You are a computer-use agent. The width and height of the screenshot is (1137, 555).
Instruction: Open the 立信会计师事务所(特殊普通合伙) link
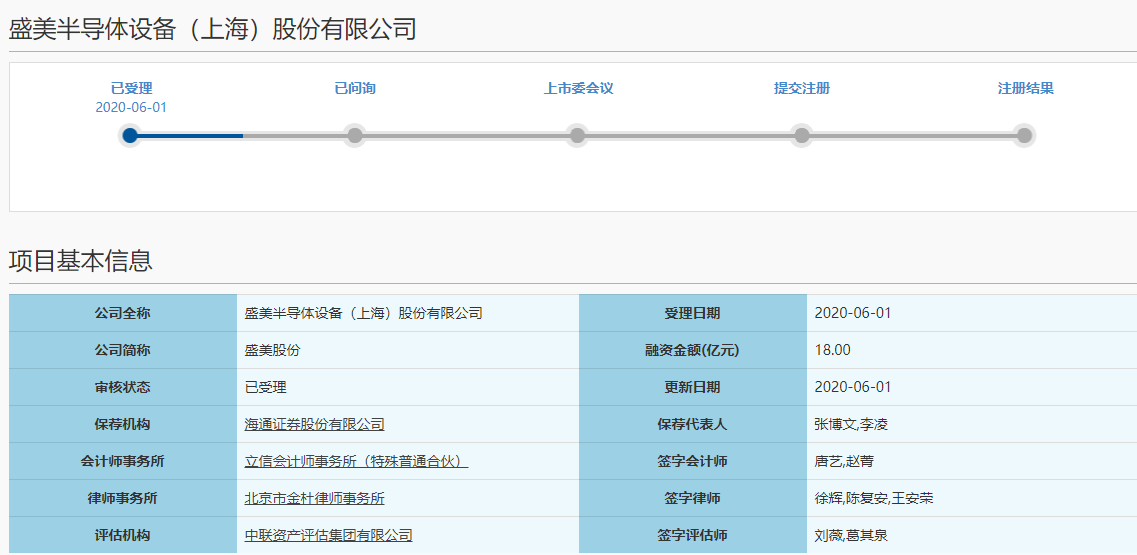(x=356, y=461)
